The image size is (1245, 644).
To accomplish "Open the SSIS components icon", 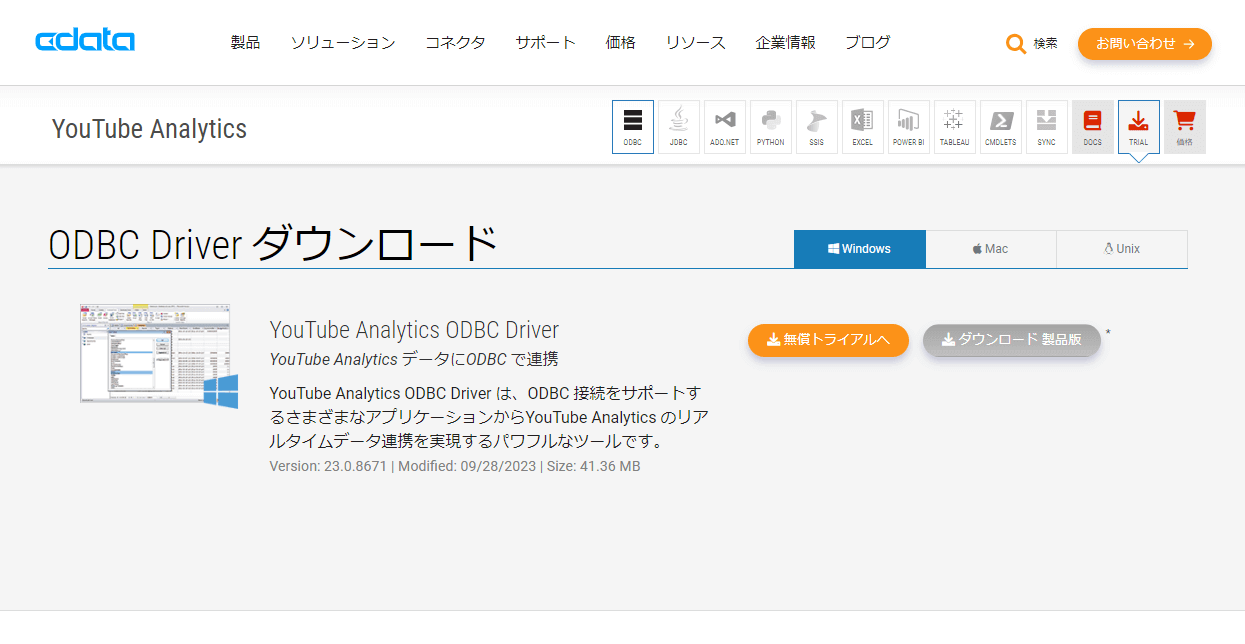I will click(x=817, y=127).
